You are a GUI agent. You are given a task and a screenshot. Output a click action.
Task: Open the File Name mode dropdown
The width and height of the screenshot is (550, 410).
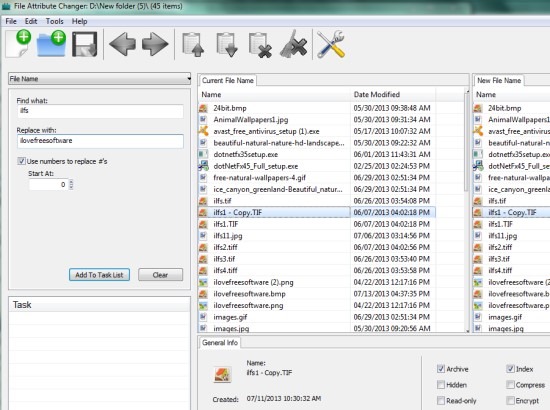coord(100,79)
